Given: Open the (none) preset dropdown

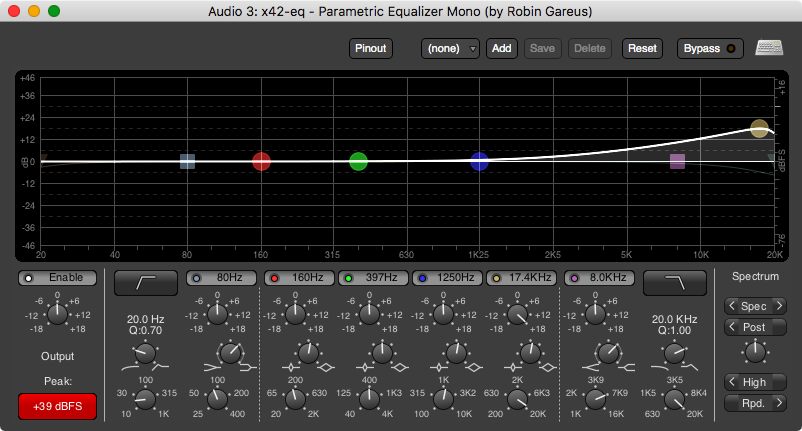Looking at the screenshot, I should click(x=450, y=48).
